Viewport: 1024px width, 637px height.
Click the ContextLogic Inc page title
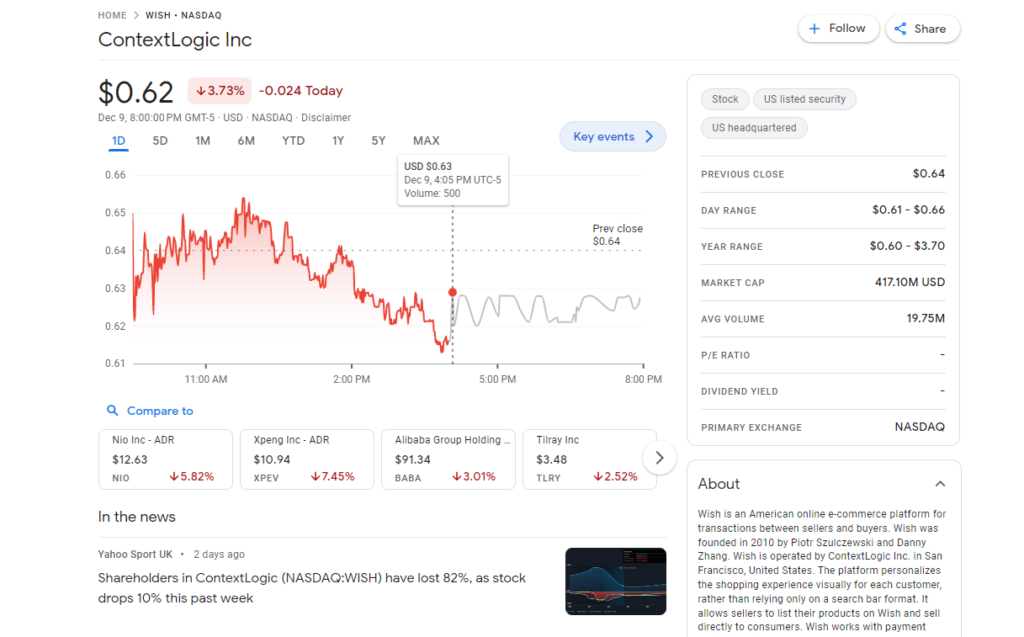174,40
